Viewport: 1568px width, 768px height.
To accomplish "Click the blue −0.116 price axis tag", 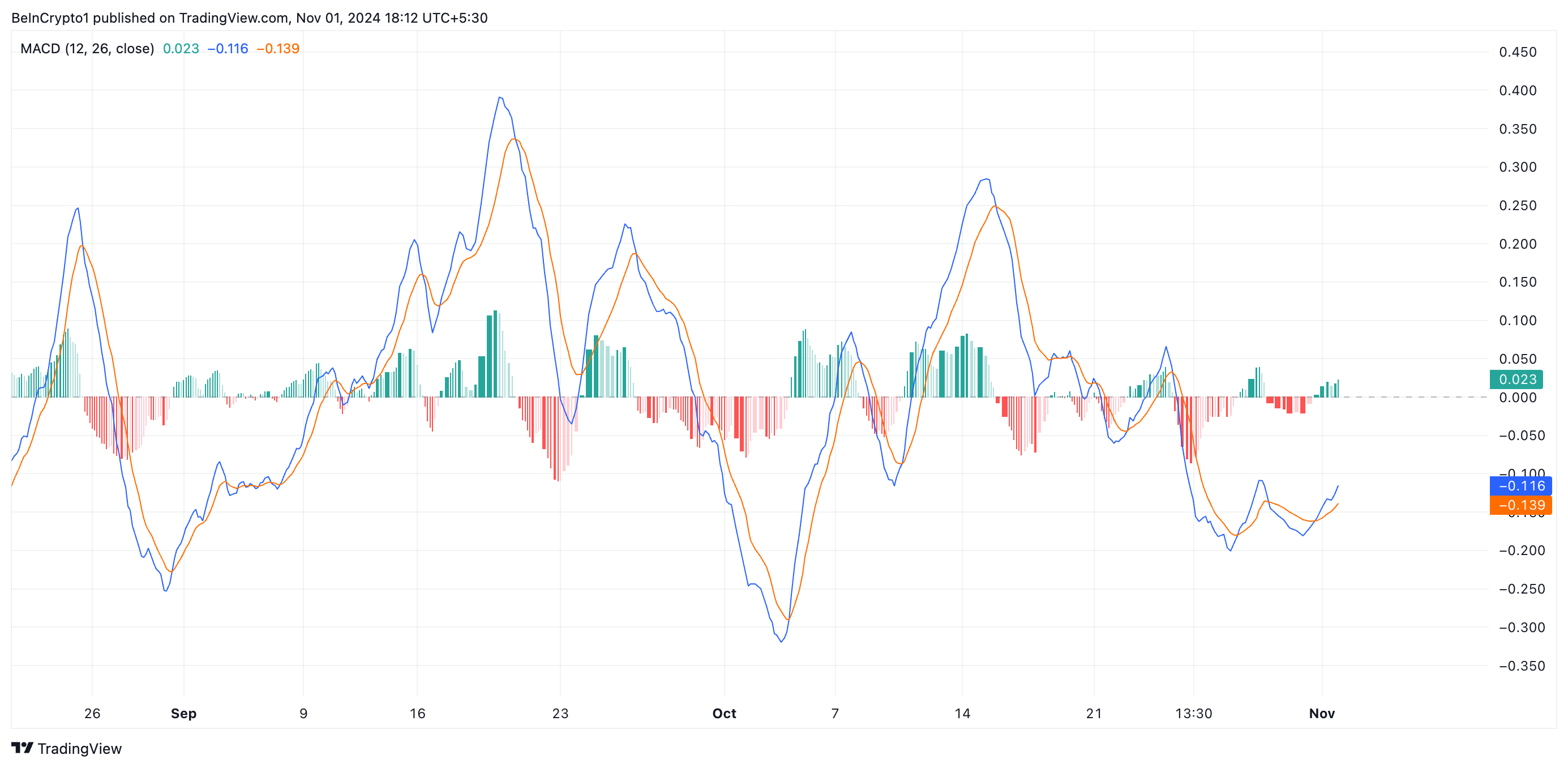I will click(1520, 486).
